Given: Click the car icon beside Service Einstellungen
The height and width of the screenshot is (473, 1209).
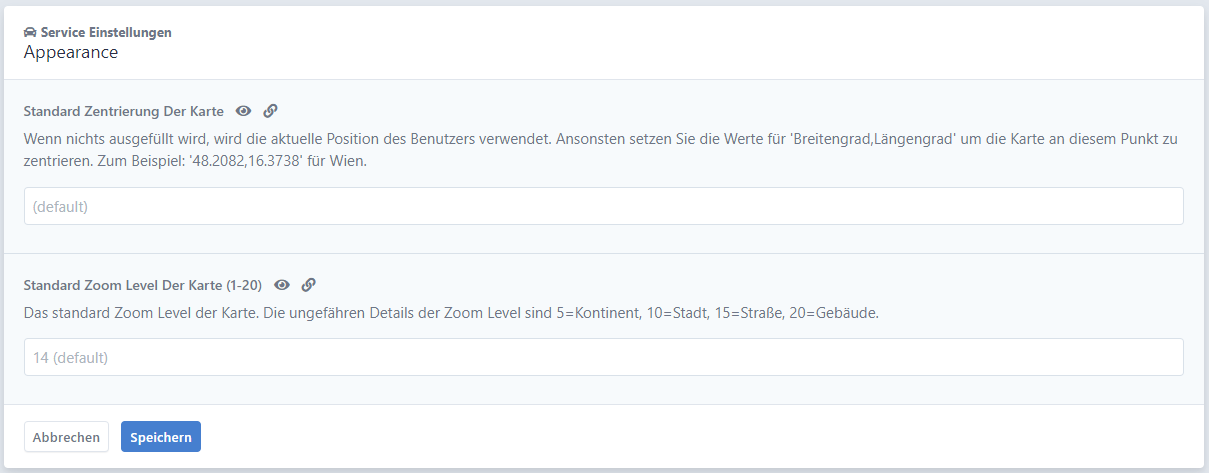Looking at the screenshot, I should (30, 33).
